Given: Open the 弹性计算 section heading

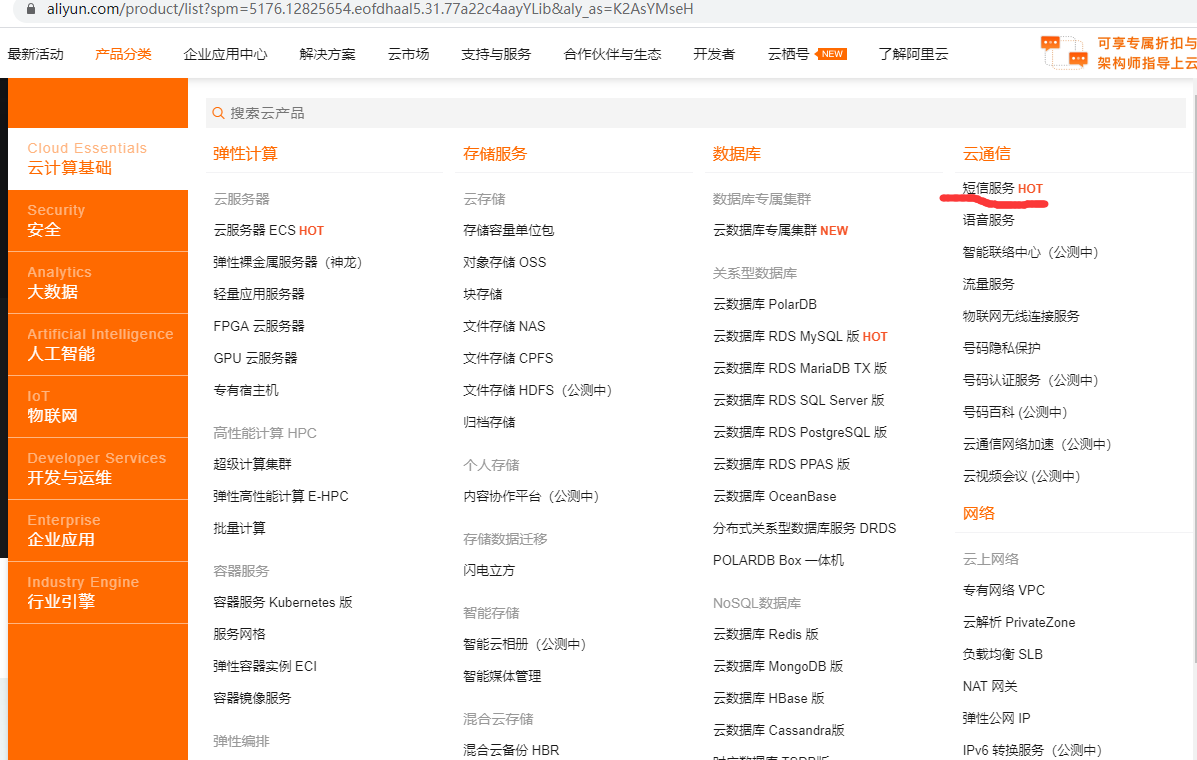Looking at the screenshot, I should pyautogui.click(x=245, y=153).
